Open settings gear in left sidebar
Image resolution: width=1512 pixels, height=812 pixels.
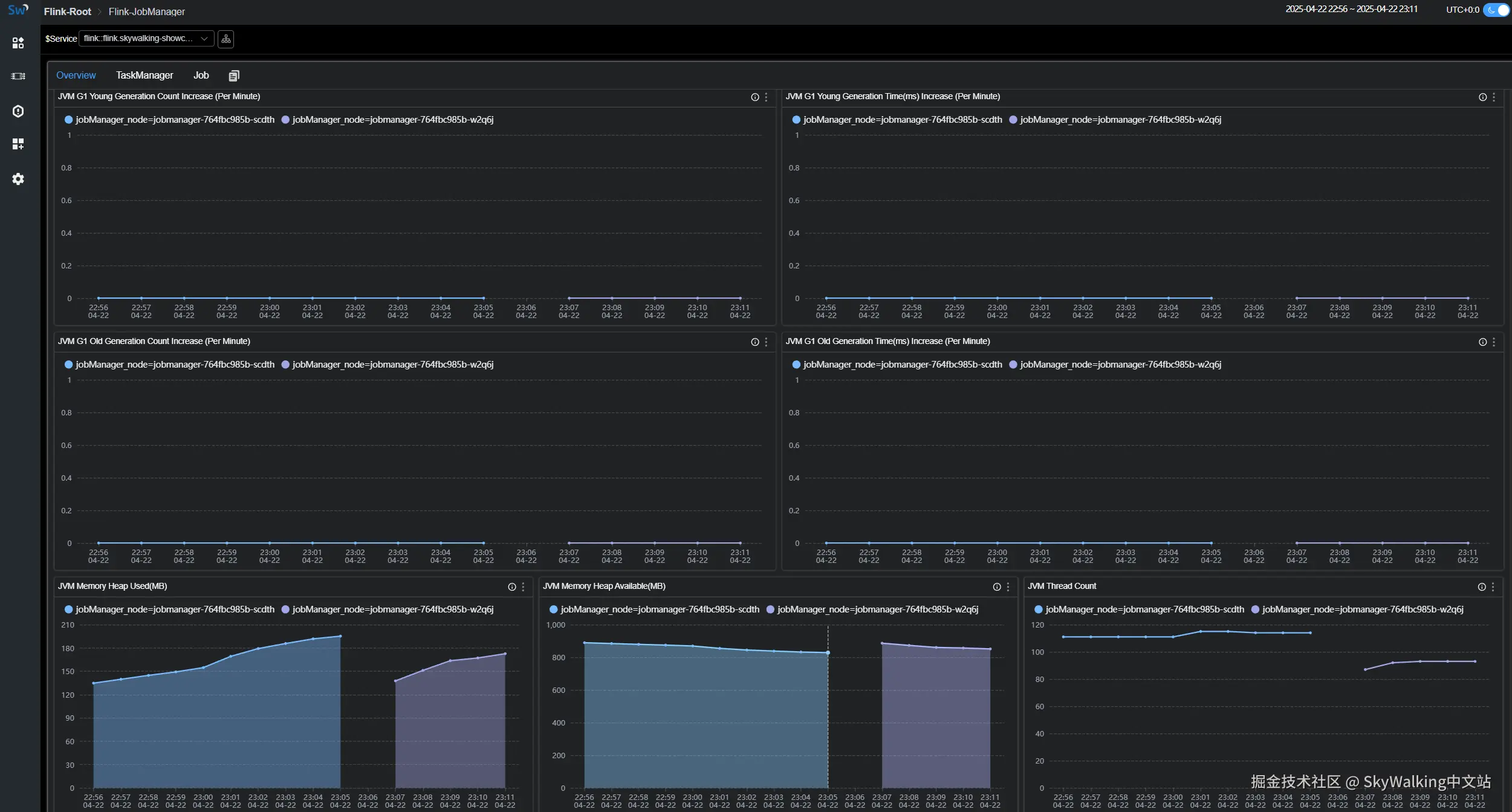click(18, 179)
